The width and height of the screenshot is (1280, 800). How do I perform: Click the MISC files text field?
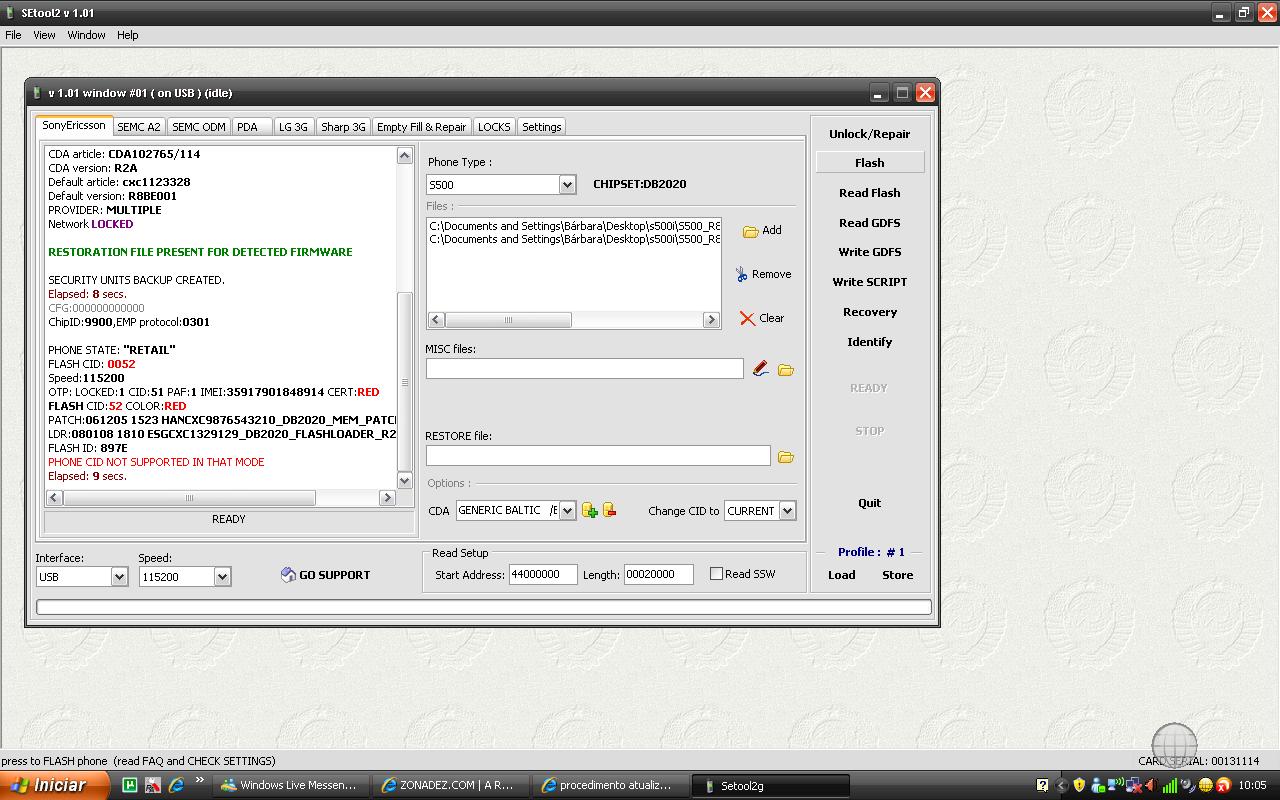tap(584, 368)
